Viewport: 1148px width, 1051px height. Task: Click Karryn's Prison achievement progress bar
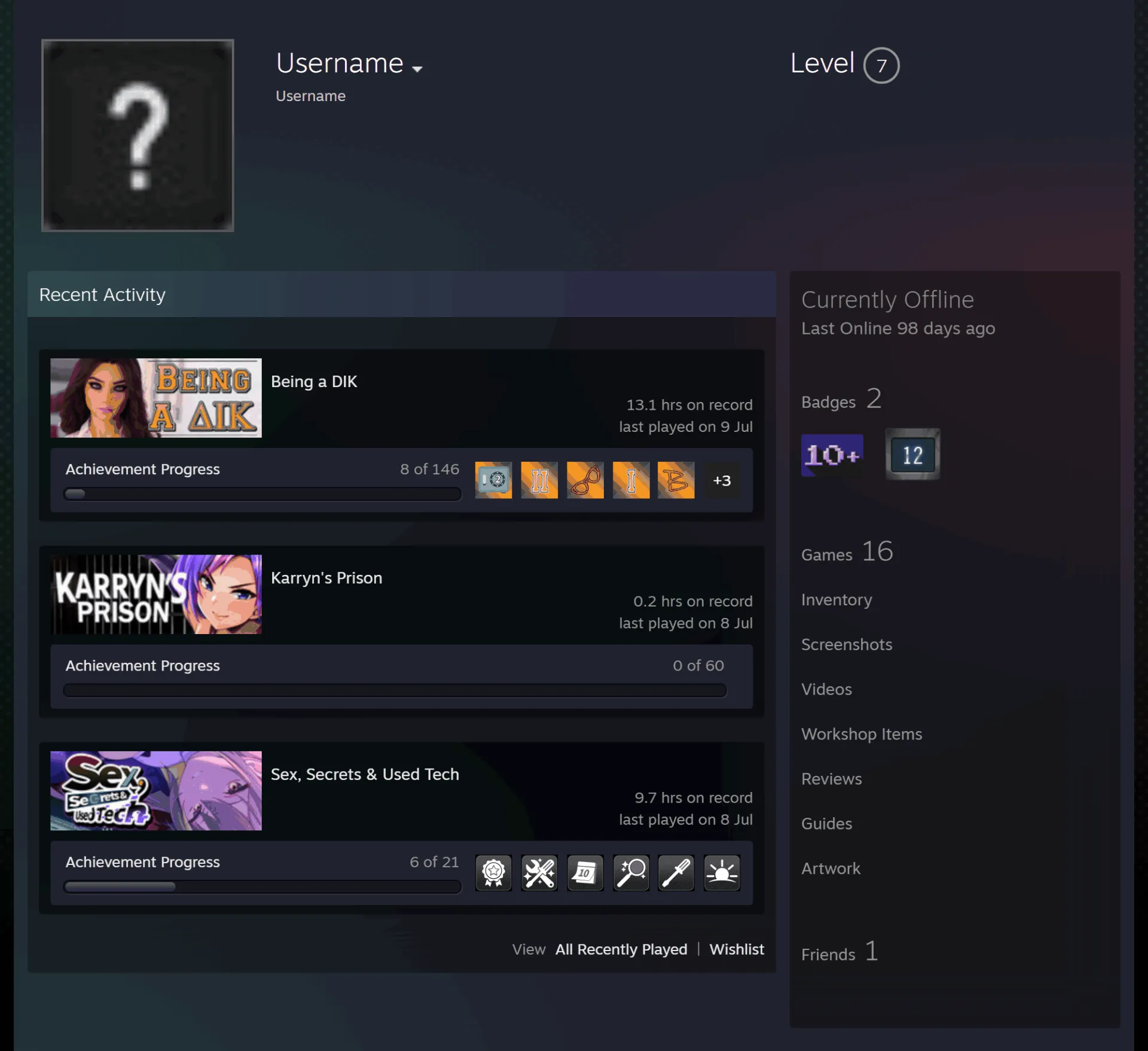coord(395,690)
